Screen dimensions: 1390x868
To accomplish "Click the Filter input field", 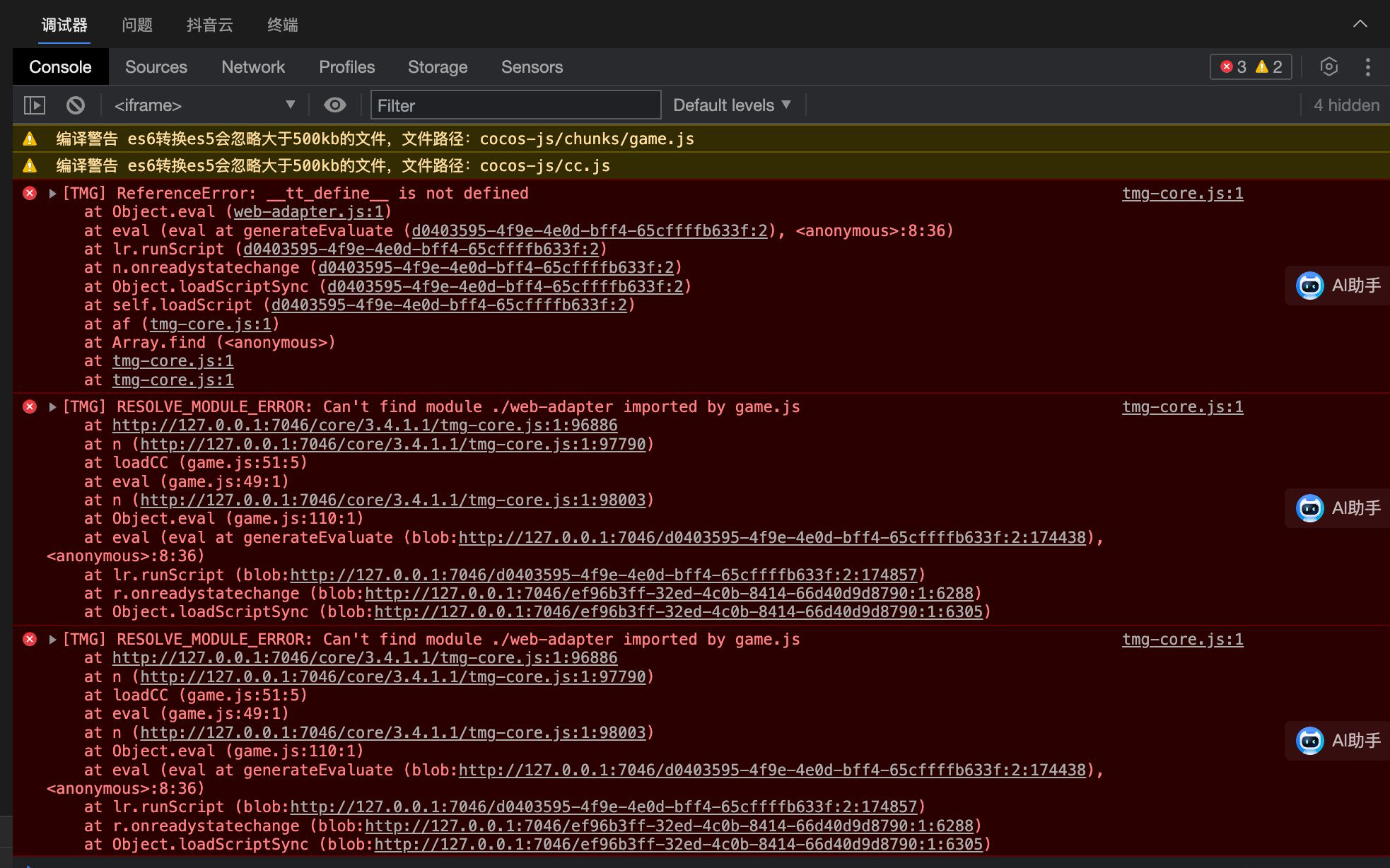I will click(x=515, y=105).
